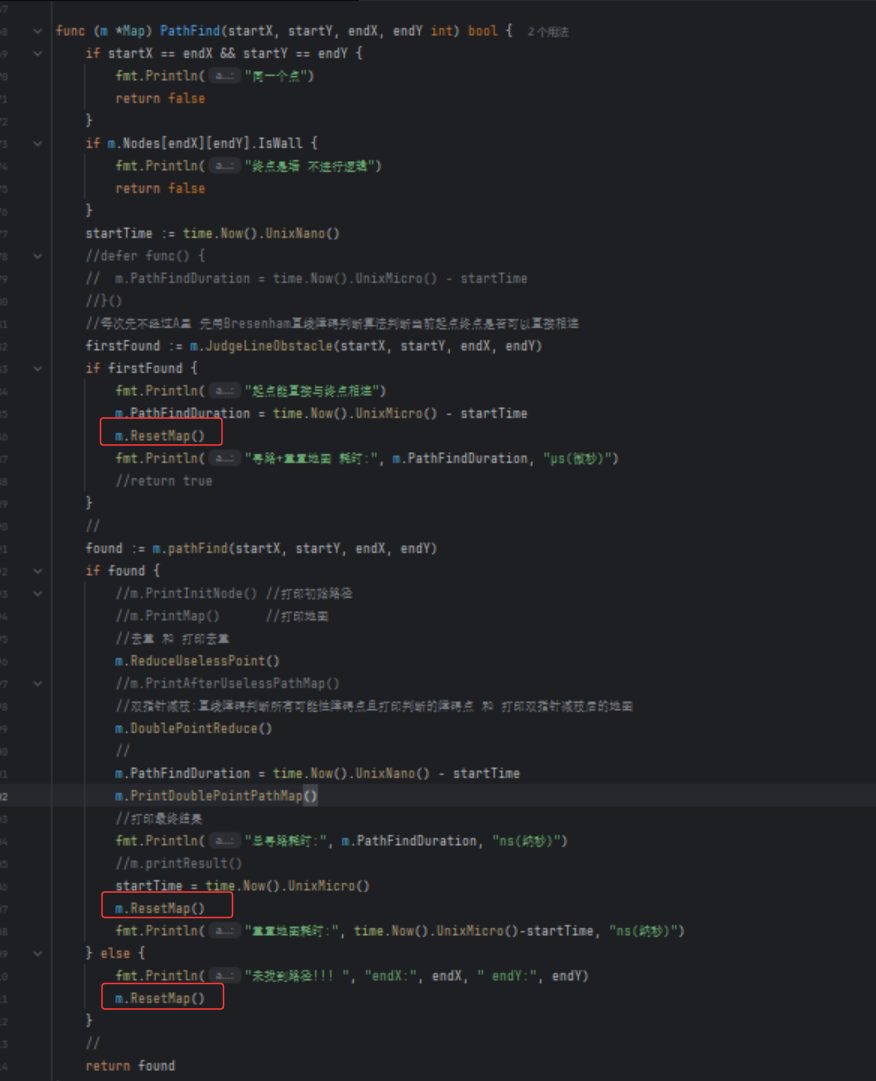Click 'm.PathFindDuration = time.Now().UnixNano() - startTime'
The width and height of the screenshot is (876, 1081).
pos(317,774)
